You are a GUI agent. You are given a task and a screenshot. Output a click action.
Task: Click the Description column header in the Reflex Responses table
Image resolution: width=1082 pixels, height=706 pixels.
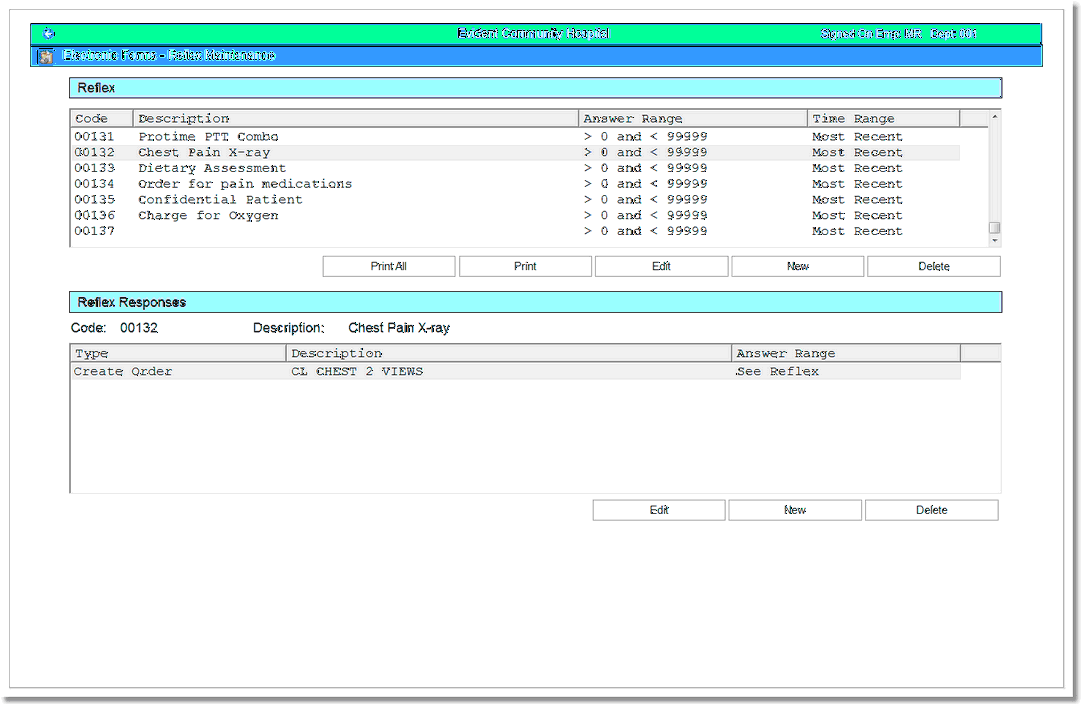[509, 353]
